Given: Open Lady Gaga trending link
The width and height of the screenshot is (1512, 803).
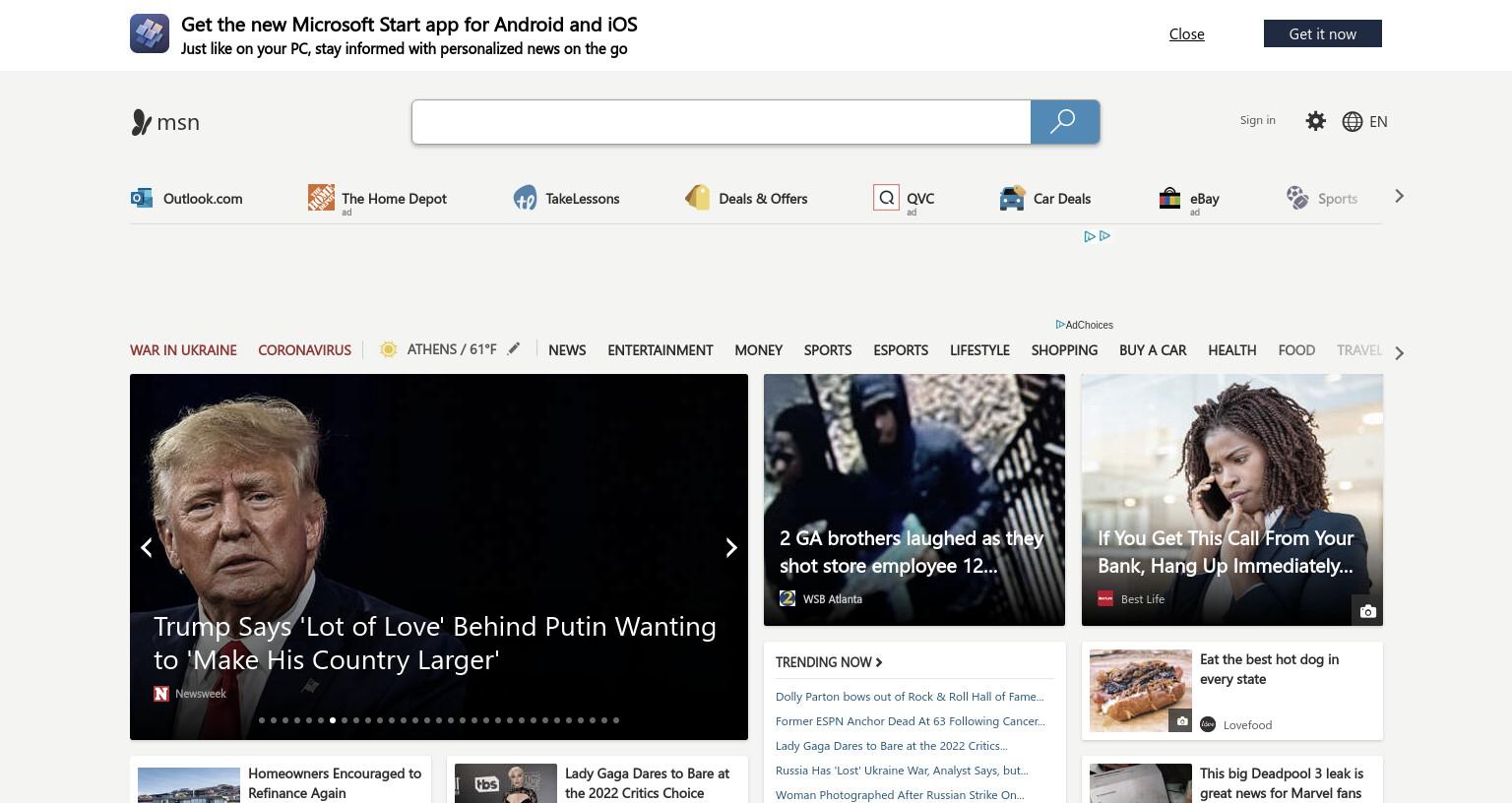Looking at the screenshot, I should pyautogui.click(x=892, y=745).
